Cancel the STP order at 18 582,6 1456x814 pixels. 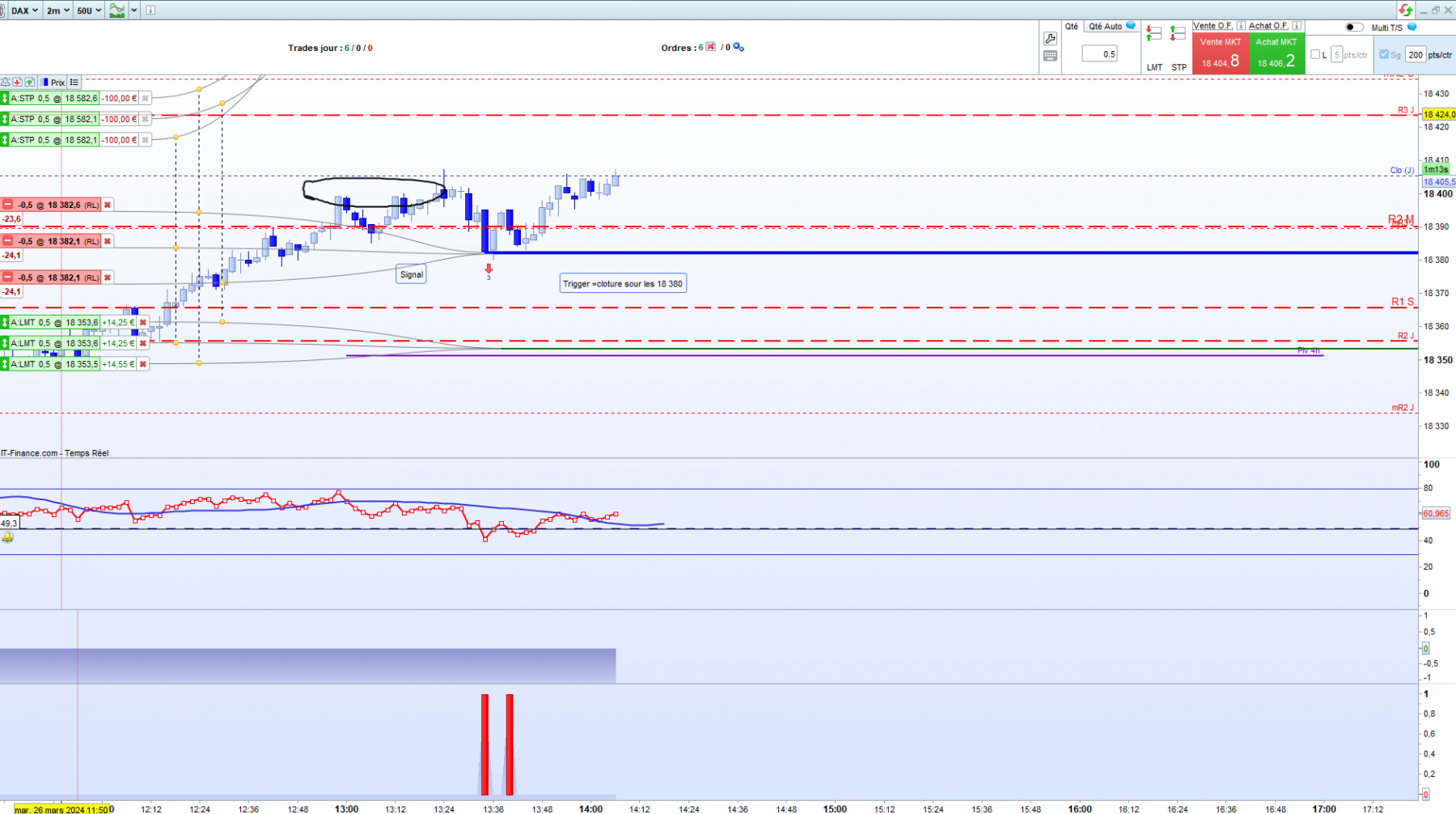coord(145,98)
